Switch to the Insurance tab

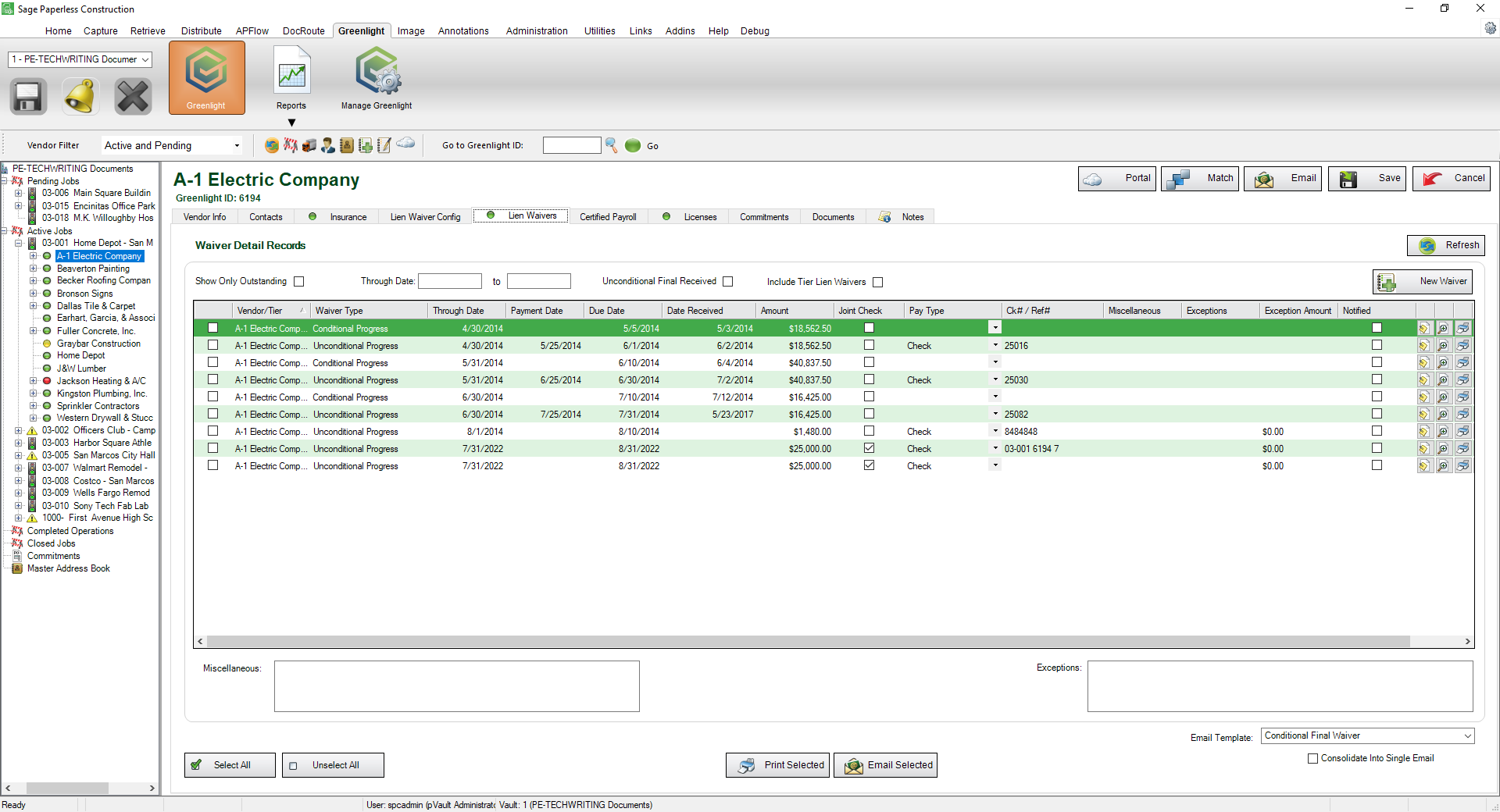click(x=338, y=217)
